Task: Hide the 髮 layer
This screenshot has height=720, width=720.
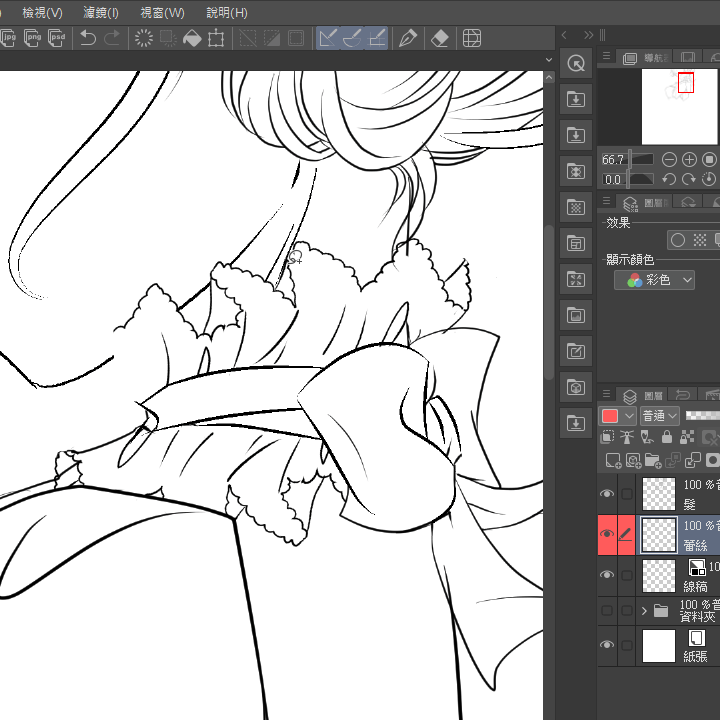Action: 607,494
